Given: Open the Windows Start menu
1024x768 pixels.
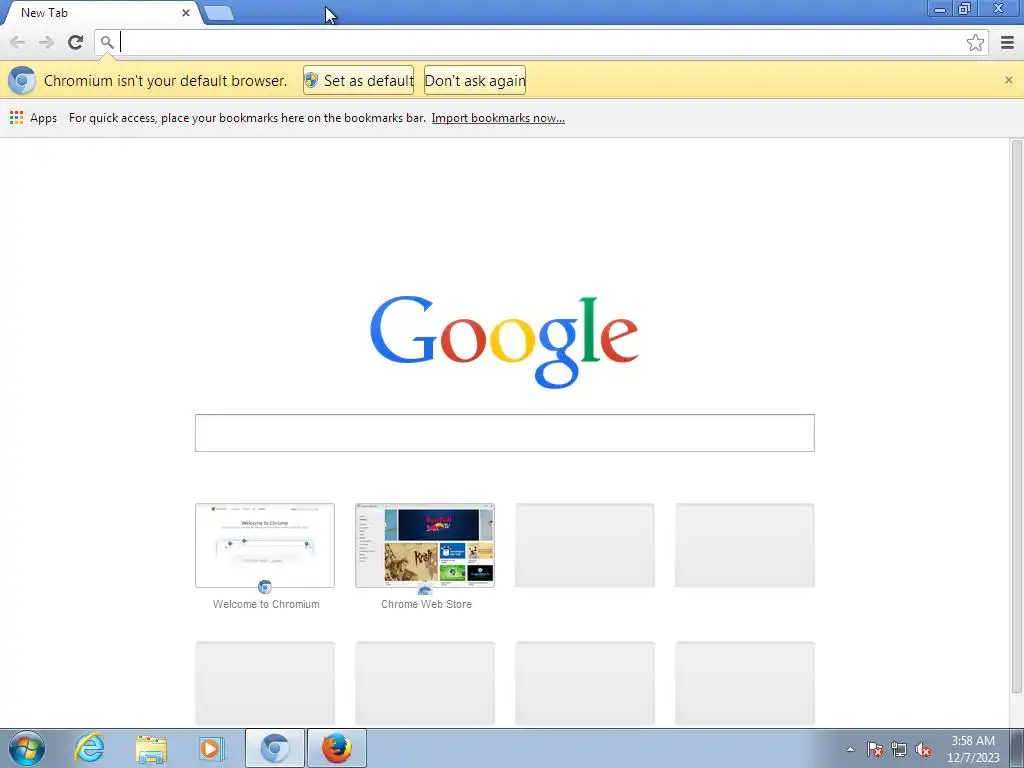Looking at the screenshot, I should [x=26, y=748].
